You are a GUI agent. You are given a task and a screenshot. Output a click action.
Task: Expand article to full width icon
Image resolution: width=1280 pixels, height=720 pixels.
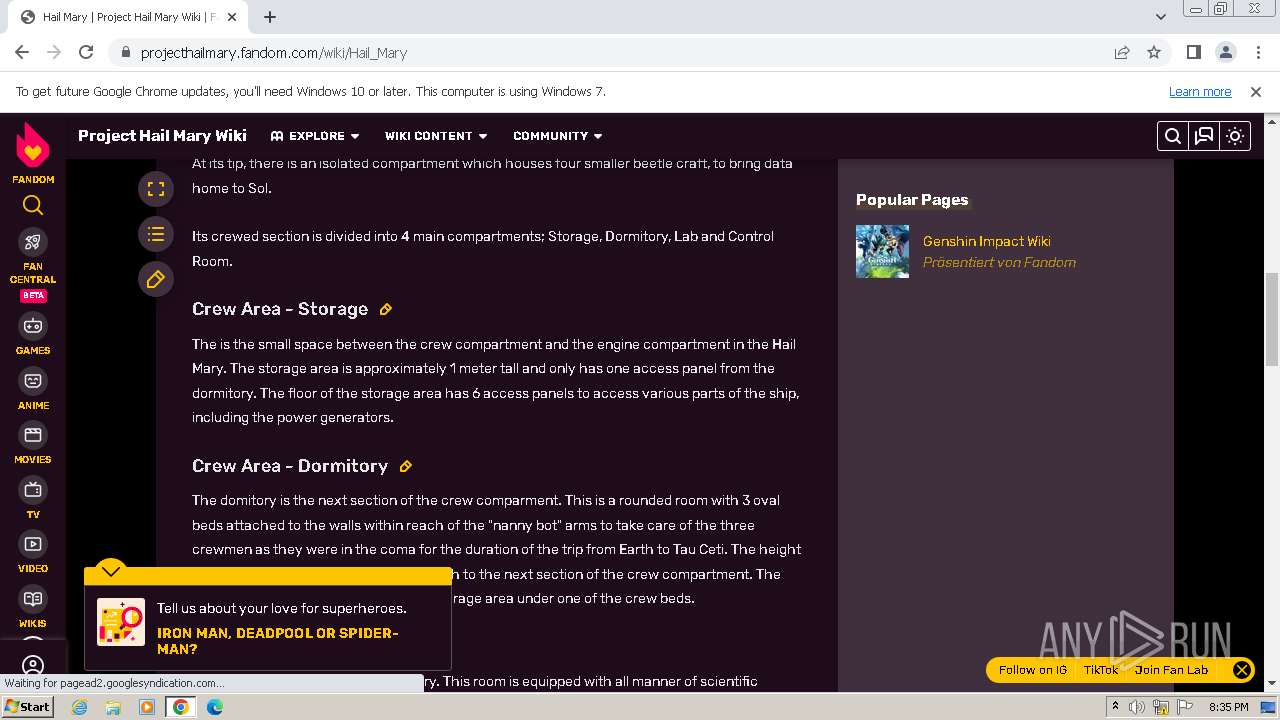(156, 188)
